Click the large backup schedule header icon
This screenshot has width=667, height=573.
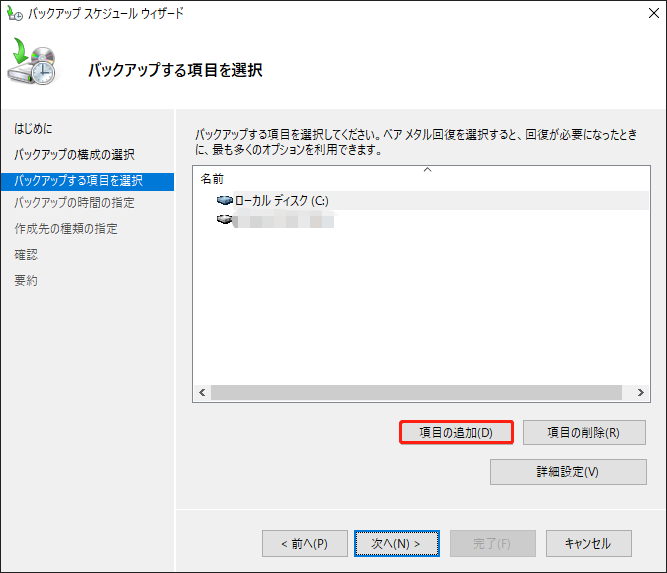coord(32,62)
